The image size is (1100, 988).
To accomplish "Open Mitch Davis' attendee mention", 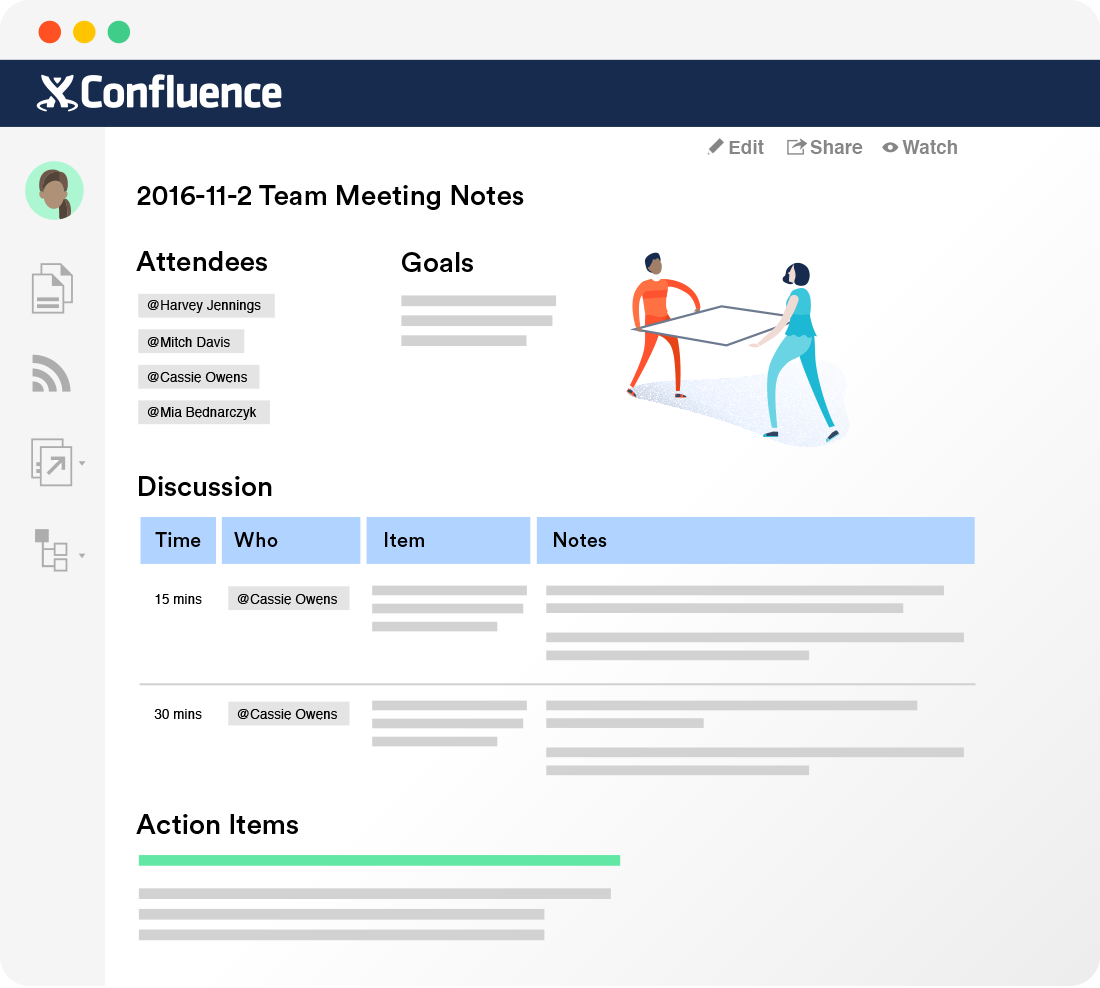I will click(191, 341).
